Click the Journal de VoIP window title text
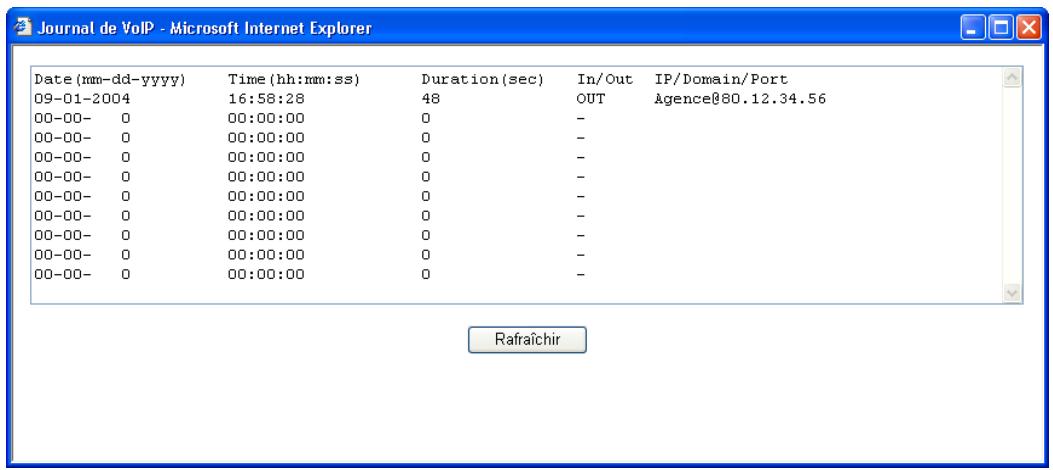This screenshot has width=1053, height=470. tap(204, 29)
